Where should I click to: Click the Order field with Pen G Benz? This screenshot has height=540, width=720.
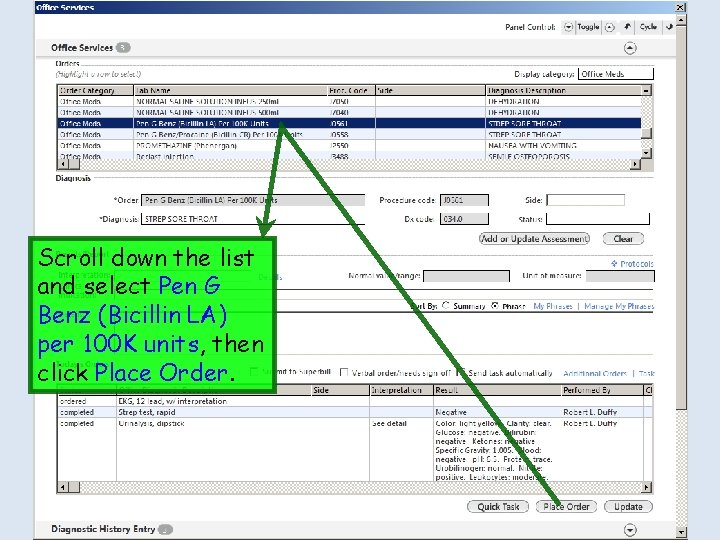(x=253, y=200)
